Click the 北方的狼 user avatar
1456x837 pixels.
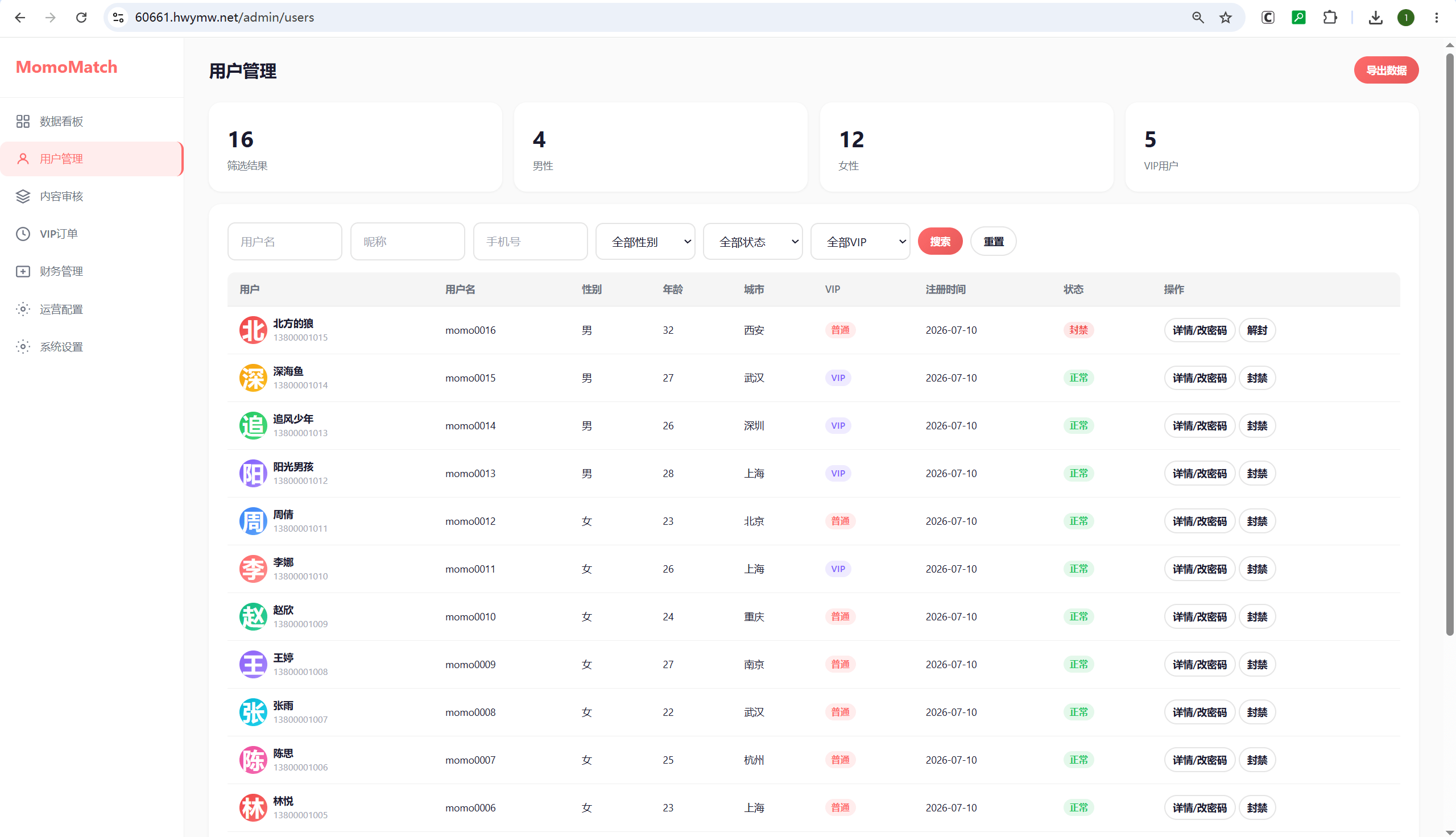tap(253, 330)
